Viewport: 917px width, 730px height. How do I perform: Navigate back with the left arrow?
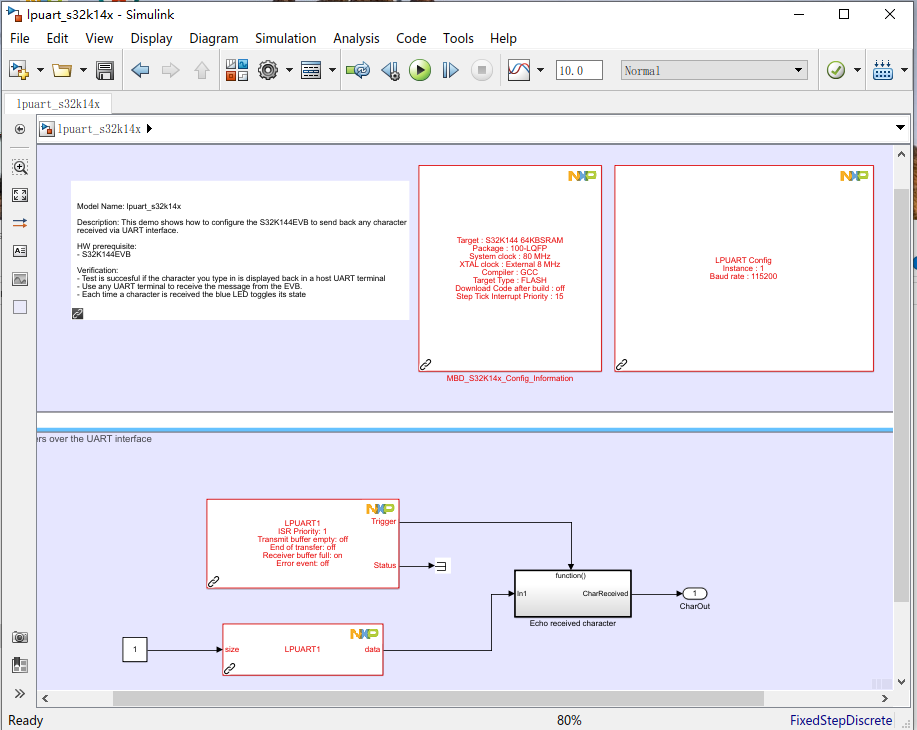pyautogui.click(x=140, y=70)
